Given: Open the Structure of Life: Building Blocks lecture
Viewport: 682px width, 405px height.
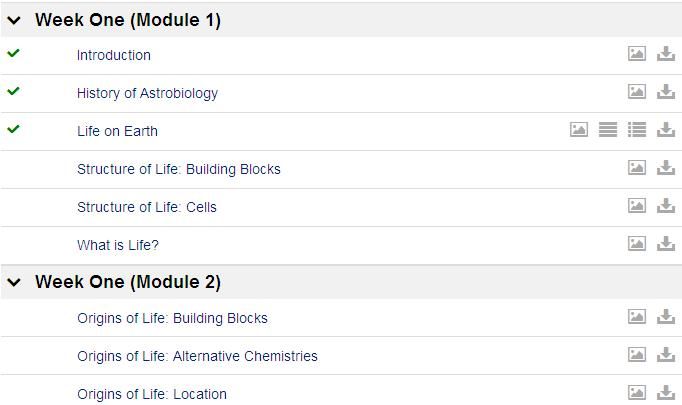Looking at the screenshot, I should [x=178, y=169].
